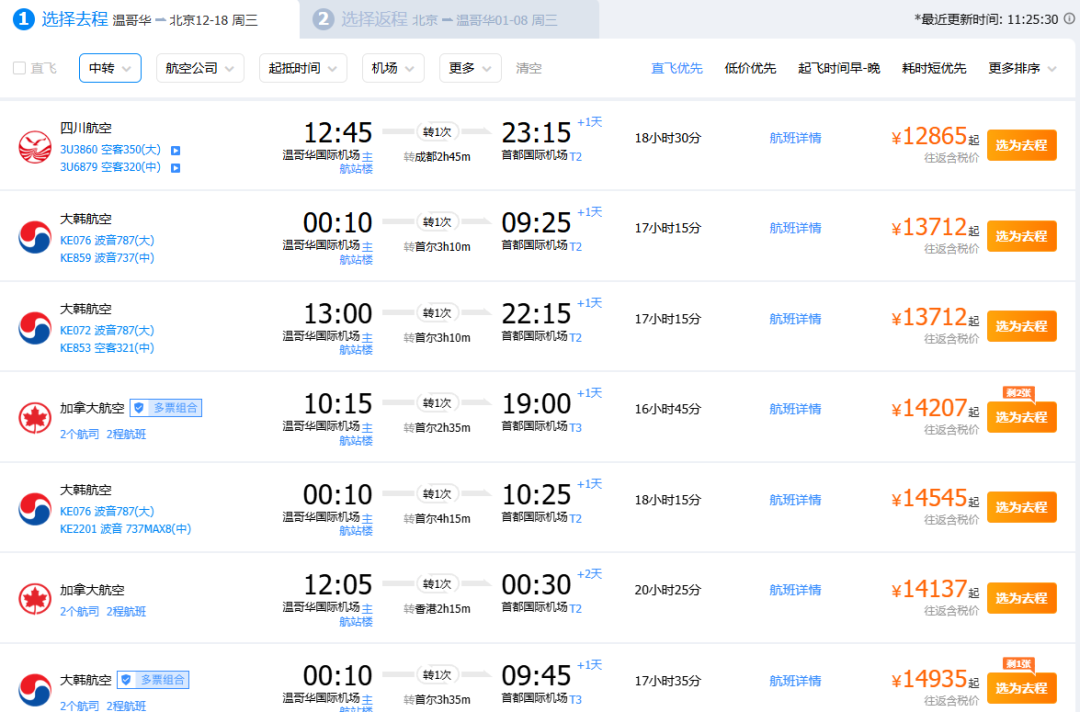The image size is (1080, 712).
Task: View 航班详情 for 09:25 arrival flight
Action: click(x=795, y=228)
